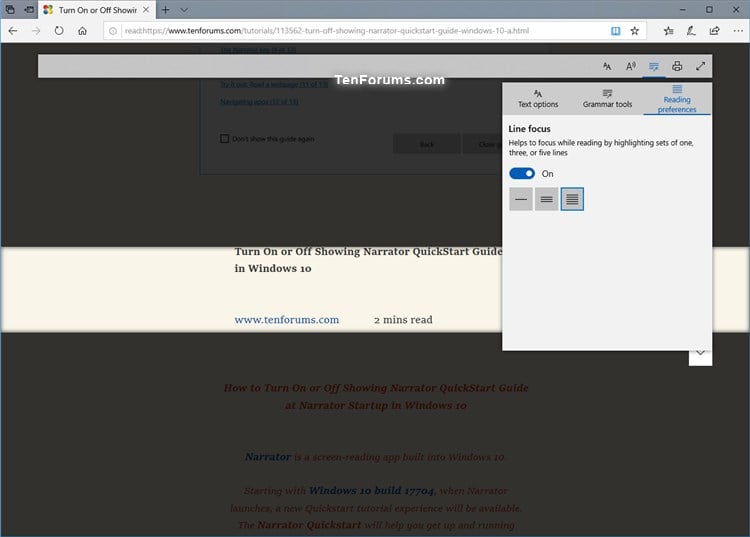The image size is (750, 537).
Task: Open text size options in reading bar
Action: [607, 66]
